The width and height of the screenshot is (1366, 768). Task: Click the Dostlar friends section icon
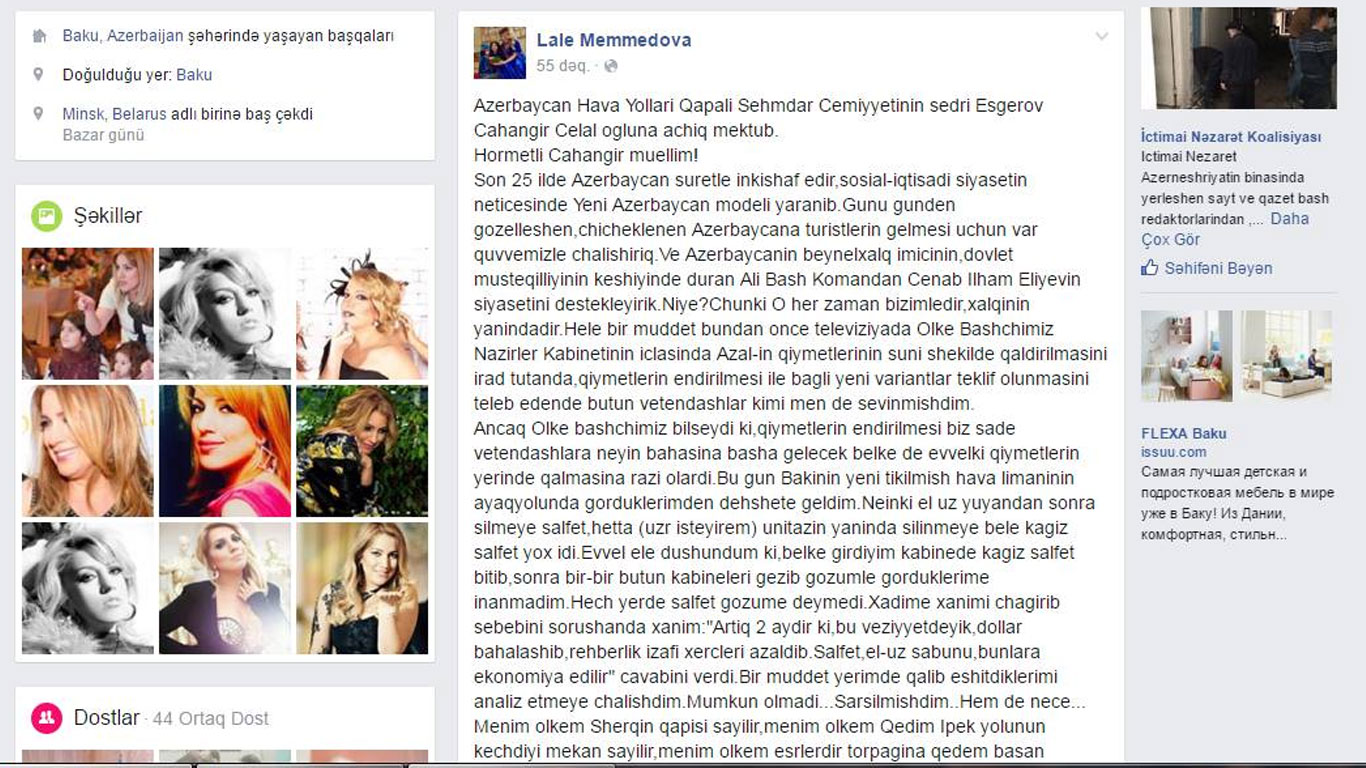[46, 718]
